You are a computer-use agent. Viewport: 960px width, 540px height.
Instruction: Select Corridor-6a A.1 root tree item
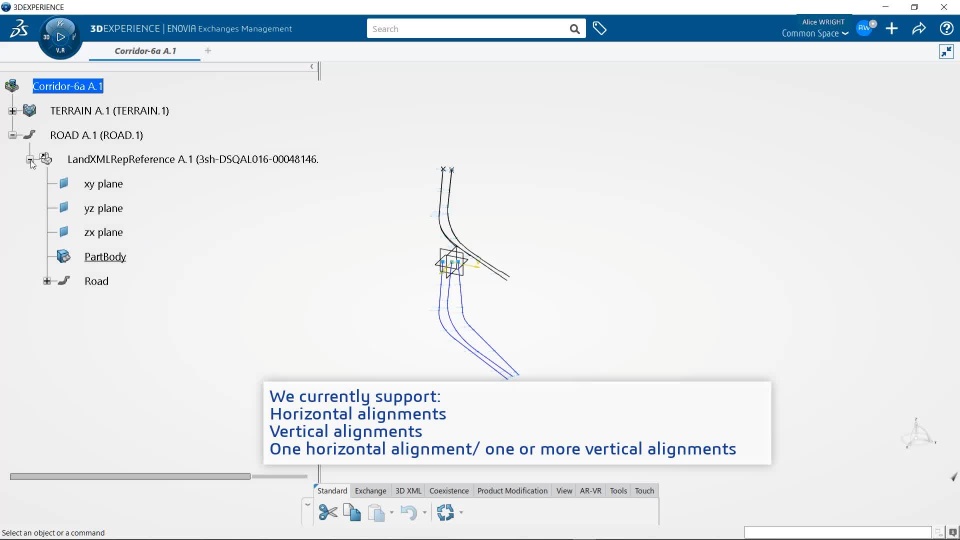click(x=68, y=86)
